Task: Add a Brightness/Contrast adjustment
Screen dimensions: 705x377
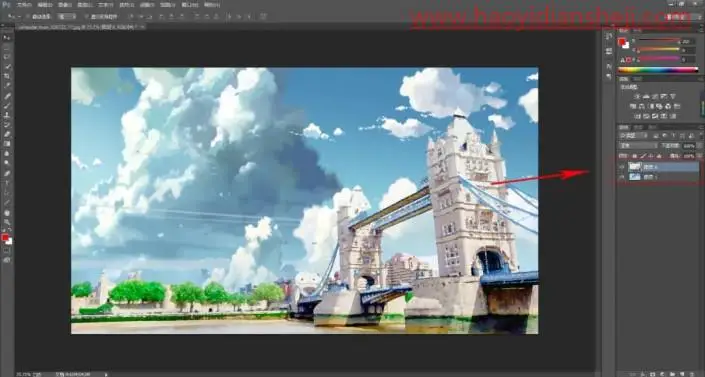Action: (637, 96)
